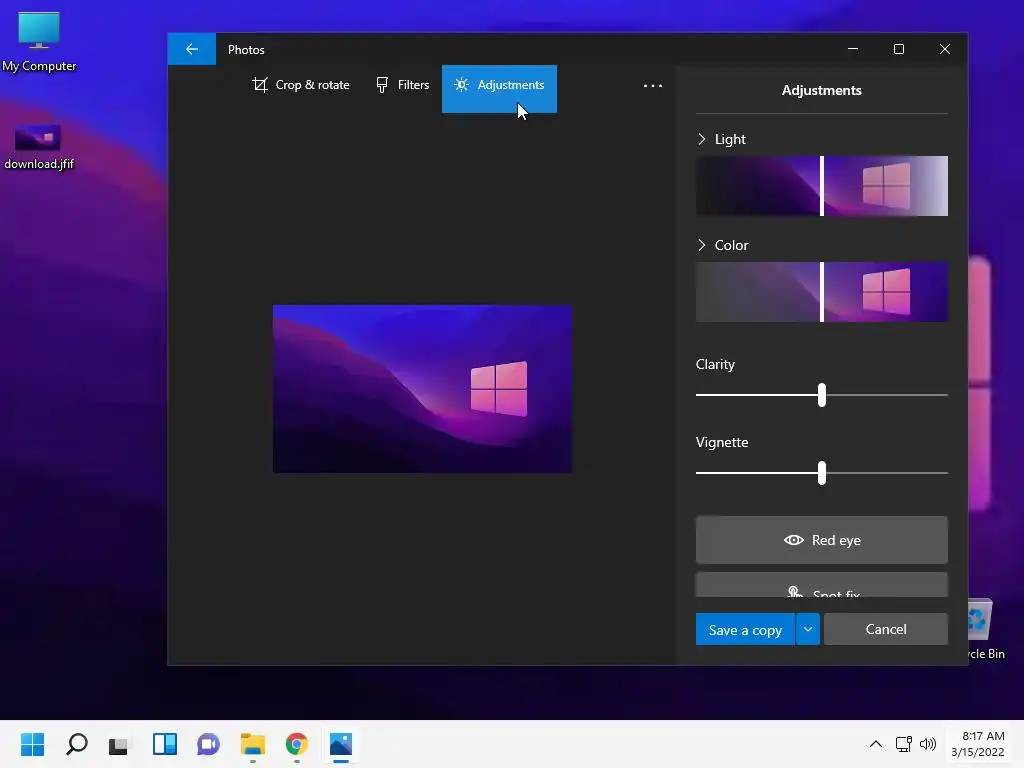Click the Light preview strip slider
Screen dimensions: 1024x768
[822, 185]
